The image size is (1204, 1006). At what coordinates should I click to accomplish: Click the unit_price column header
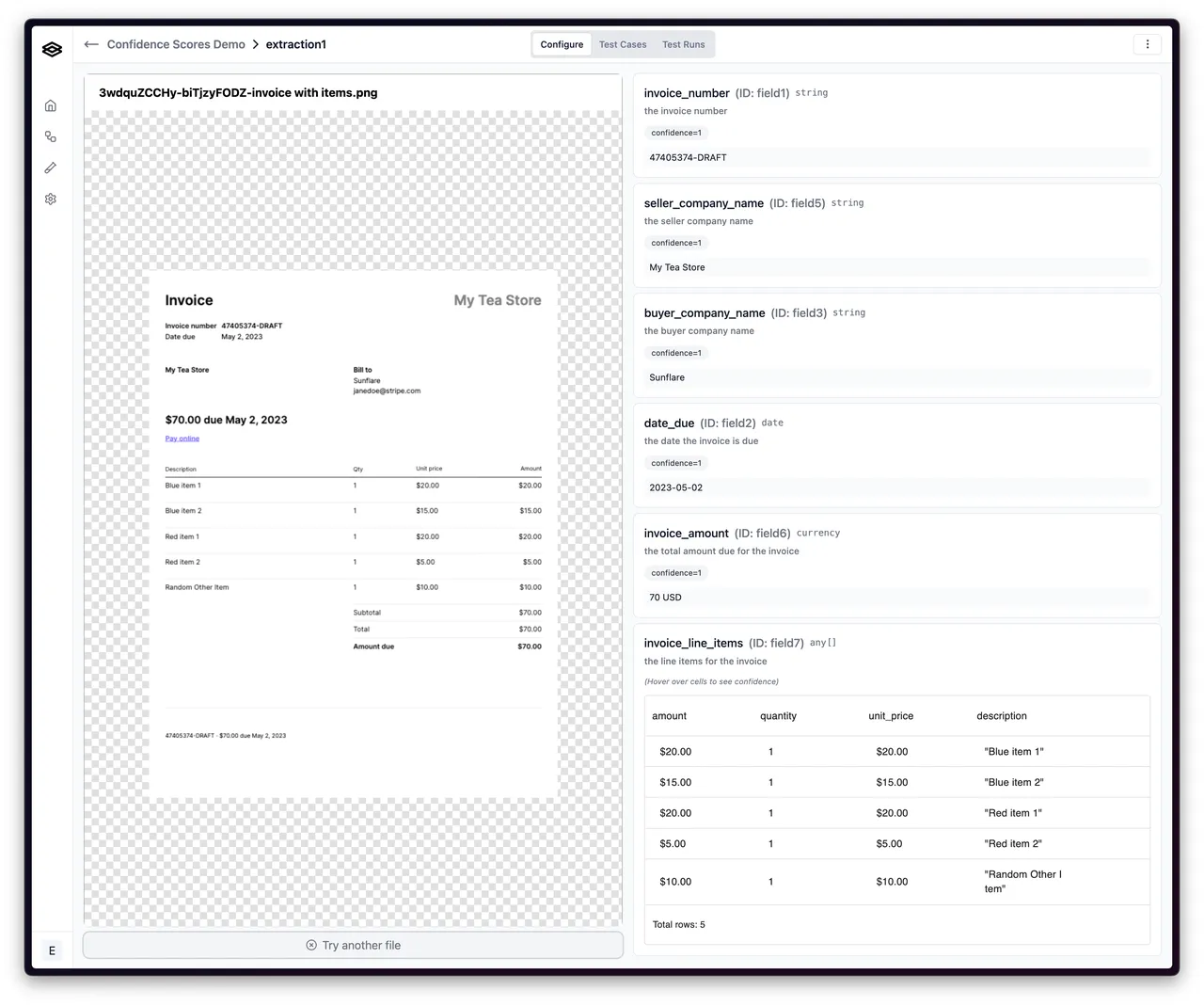pos(891,716)
